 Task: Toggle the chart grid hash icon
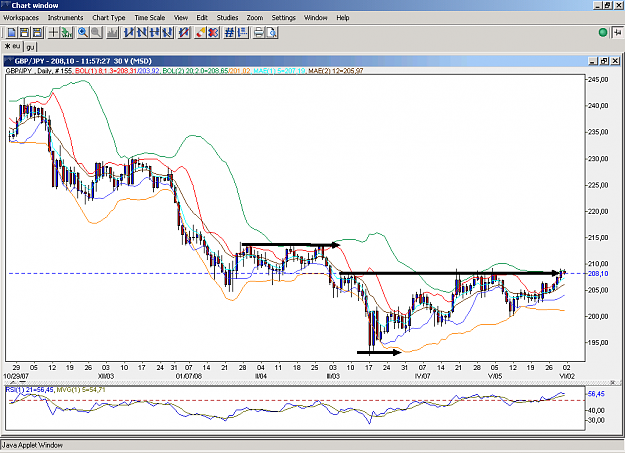pos(229,33)
